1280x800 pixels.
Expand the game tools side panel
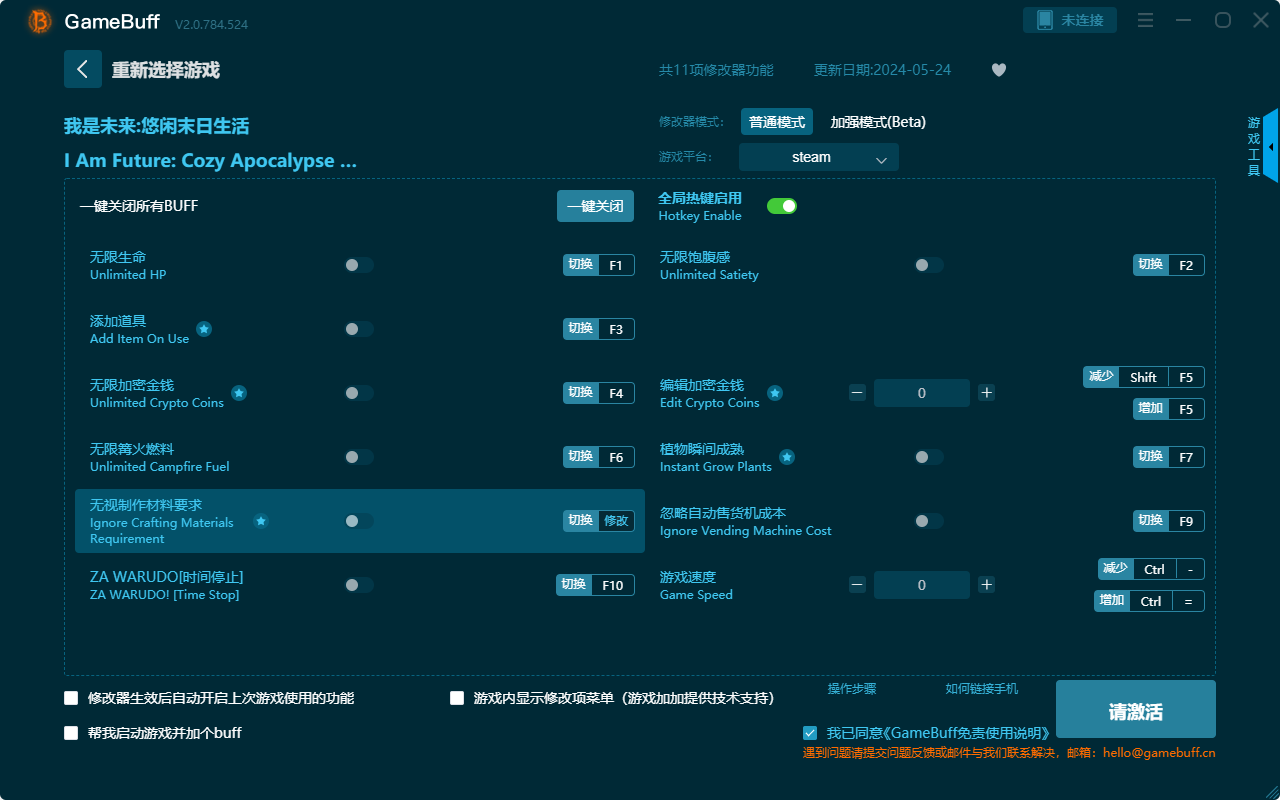click(x=1270, y=146)
